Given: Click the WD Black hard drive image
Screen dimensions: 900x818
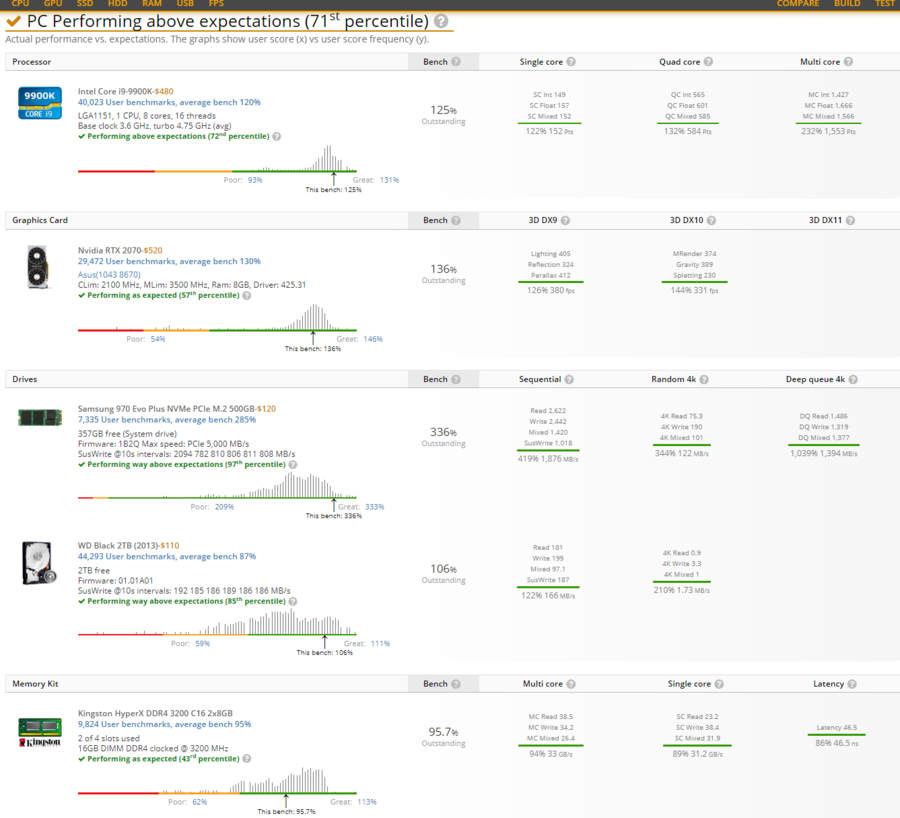Looking at the screenshot, I should 39,563.
